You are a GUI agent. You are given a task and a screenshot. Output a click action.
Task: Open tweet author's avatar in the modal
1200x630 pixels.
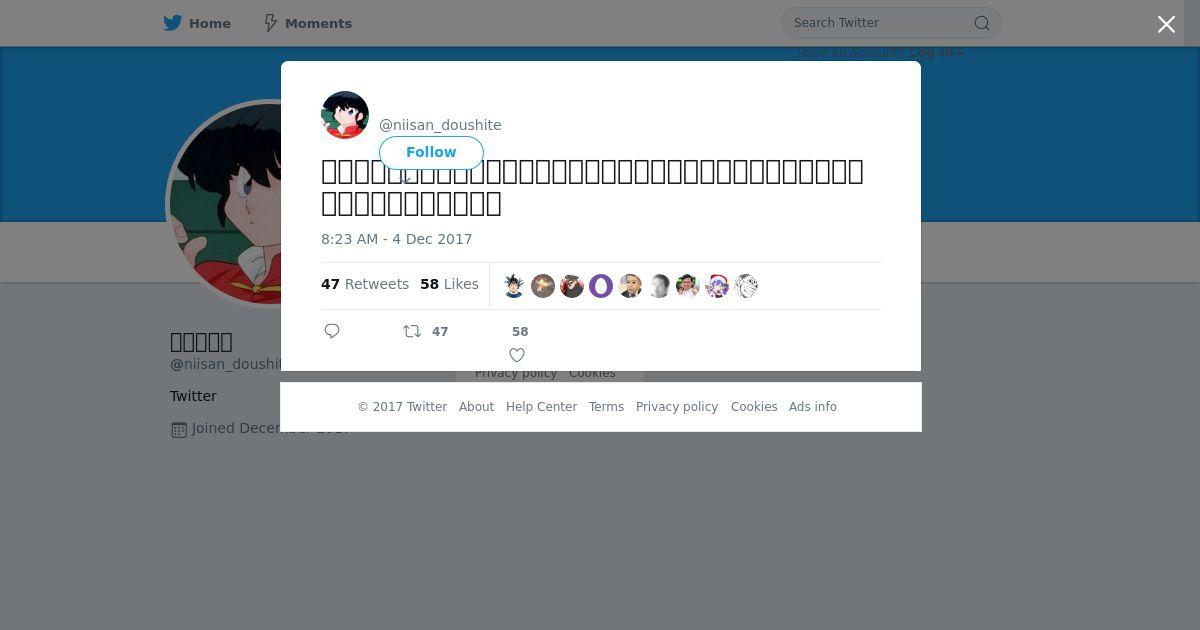345,115
